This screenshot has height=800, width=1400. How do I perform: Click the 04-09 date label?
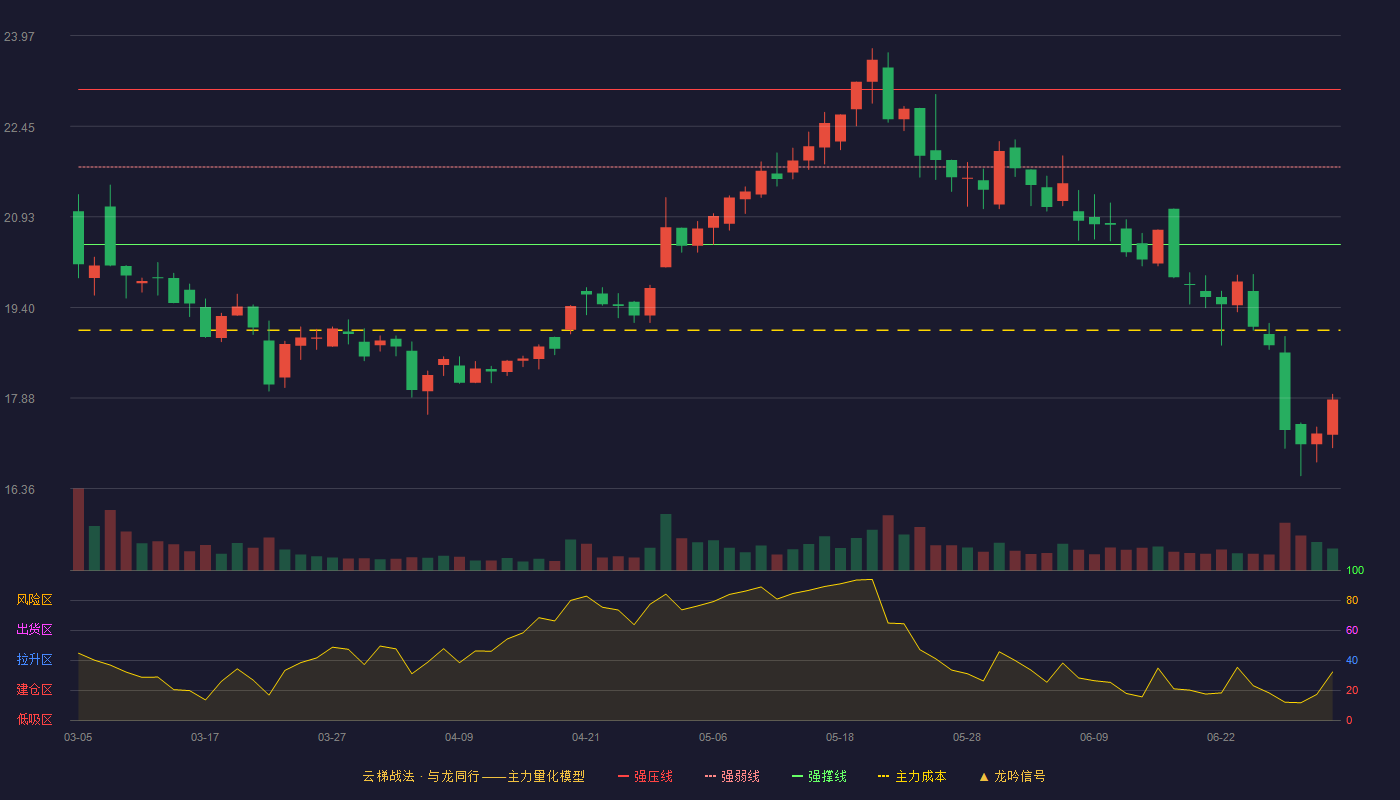tap(459, 737)
